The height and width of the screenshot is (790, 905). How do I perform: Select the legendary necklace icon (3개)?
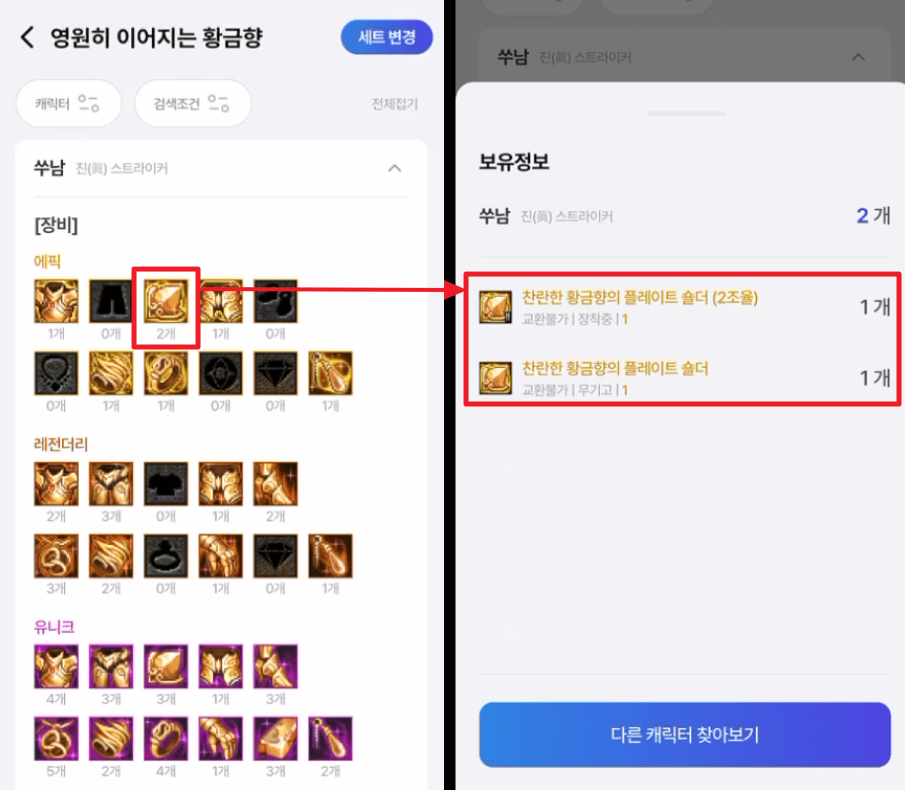point(56,556)
